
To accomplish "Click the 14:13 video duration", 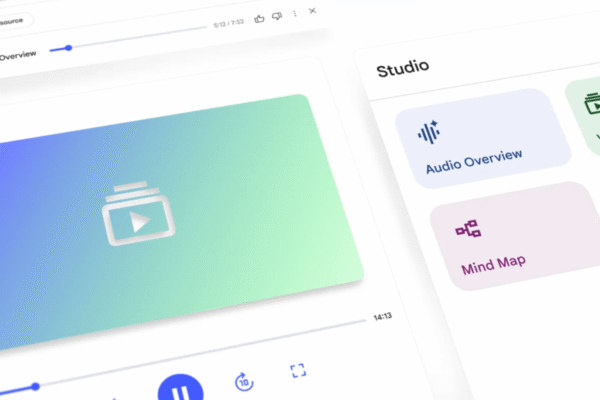I will (383, 317).
